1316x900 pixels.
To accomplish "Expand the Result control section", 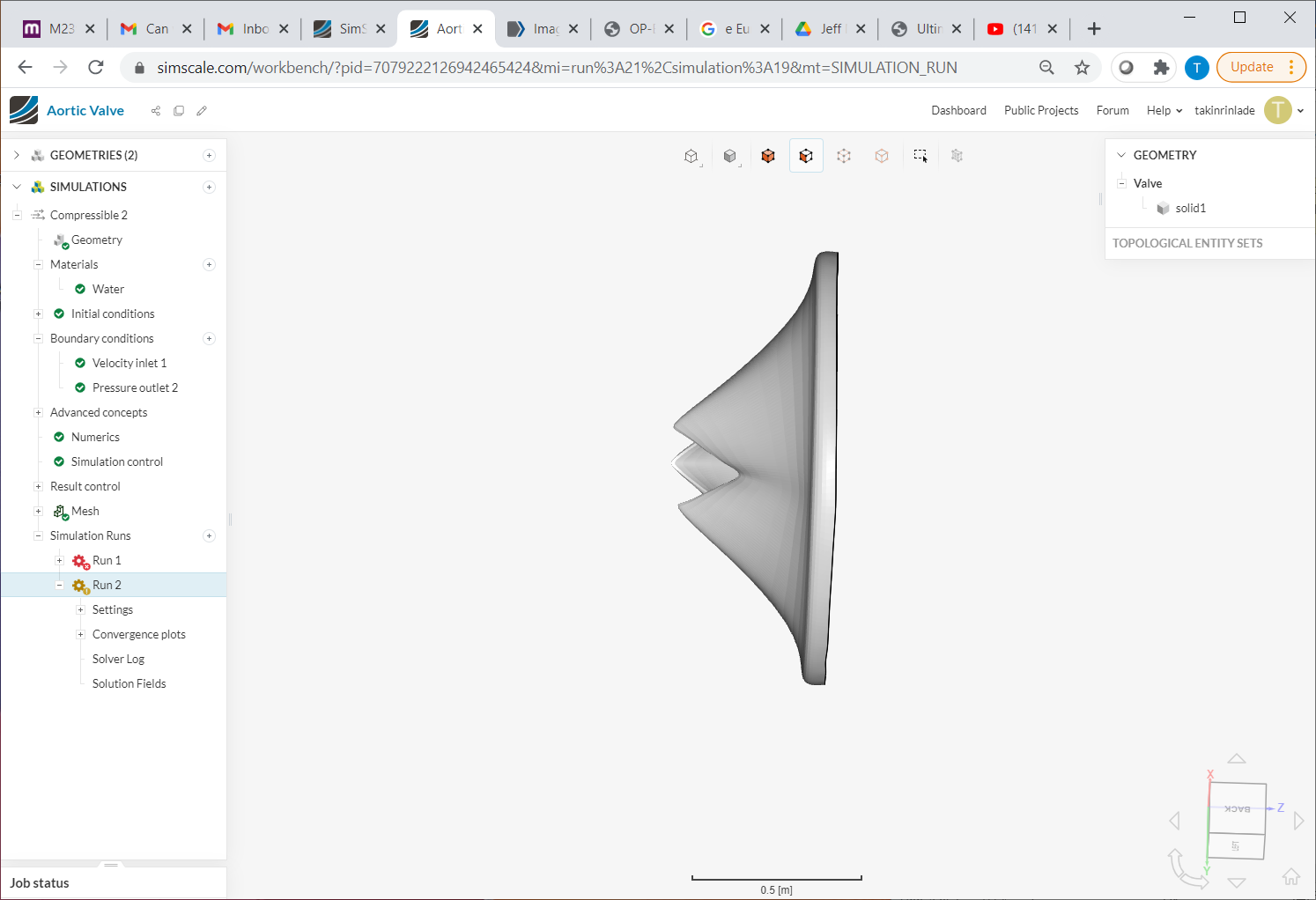I will click(x=38, y=486).
